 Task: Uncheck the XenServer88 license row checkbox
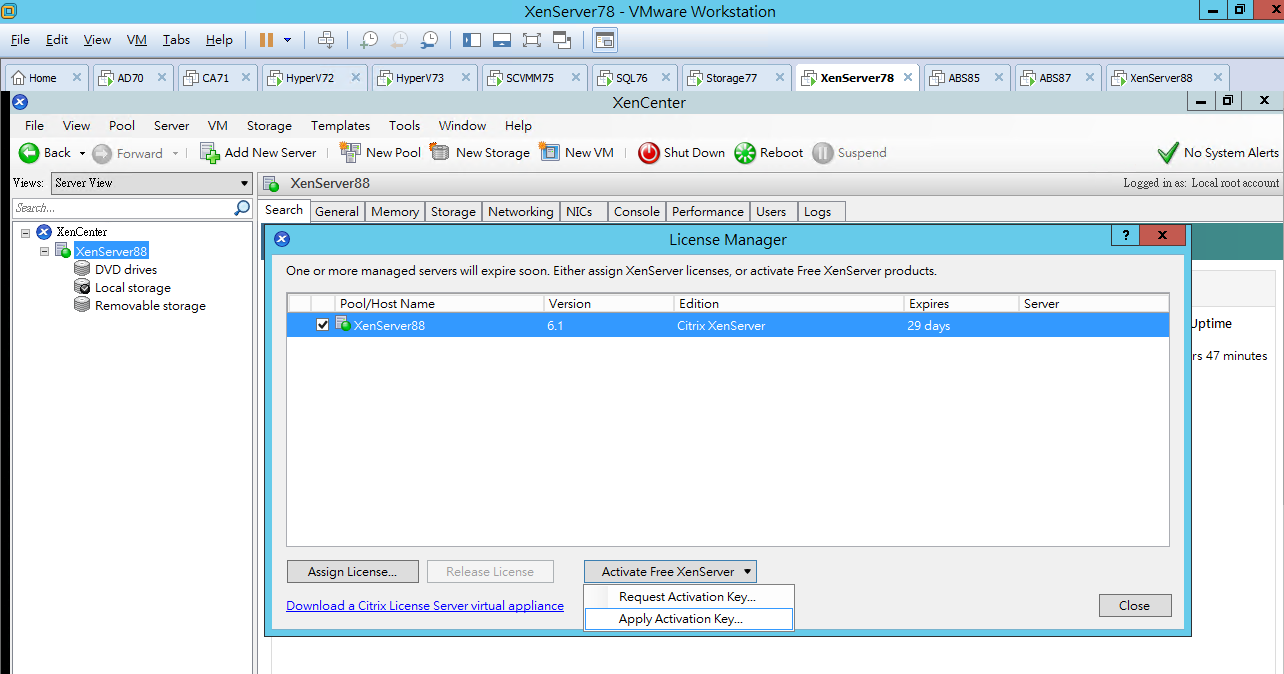[x=322, y=325]
